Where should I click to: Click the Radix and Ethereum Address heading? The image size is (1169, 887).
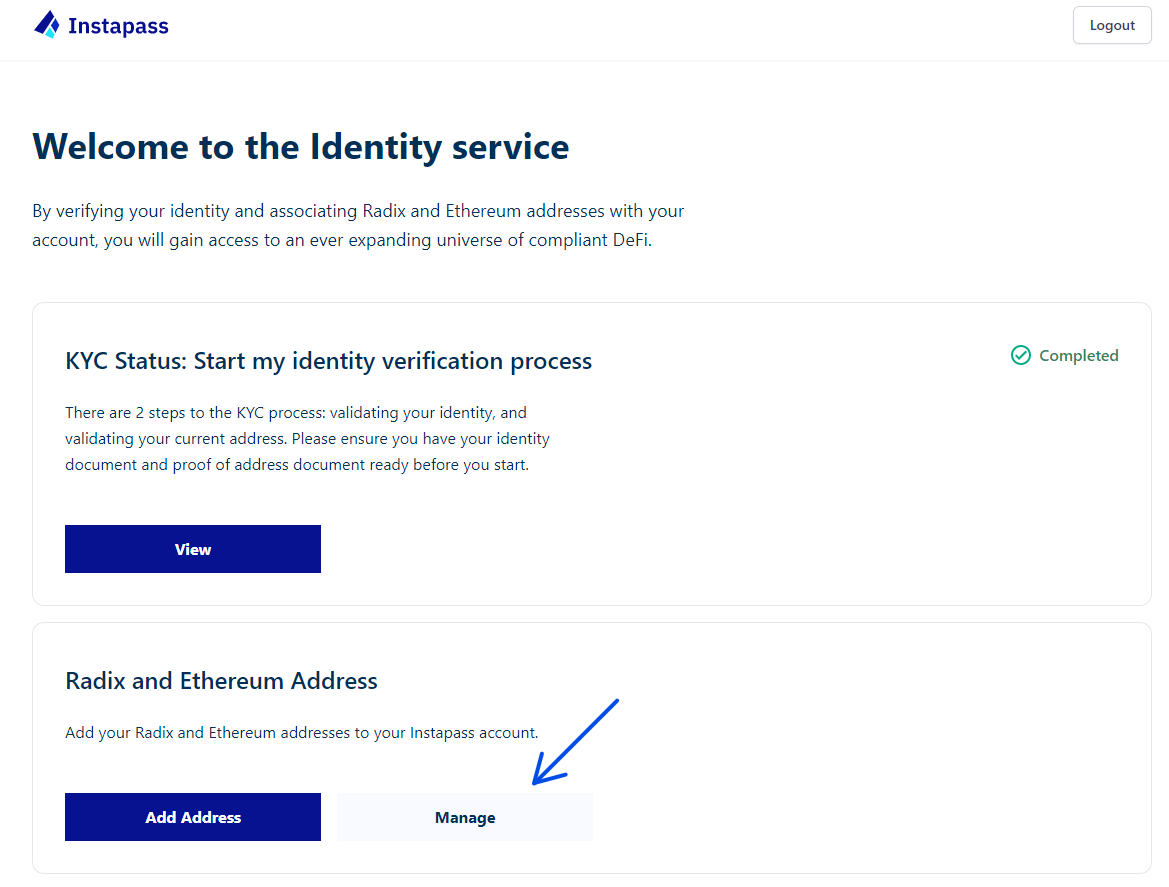[x=221, y=681]
